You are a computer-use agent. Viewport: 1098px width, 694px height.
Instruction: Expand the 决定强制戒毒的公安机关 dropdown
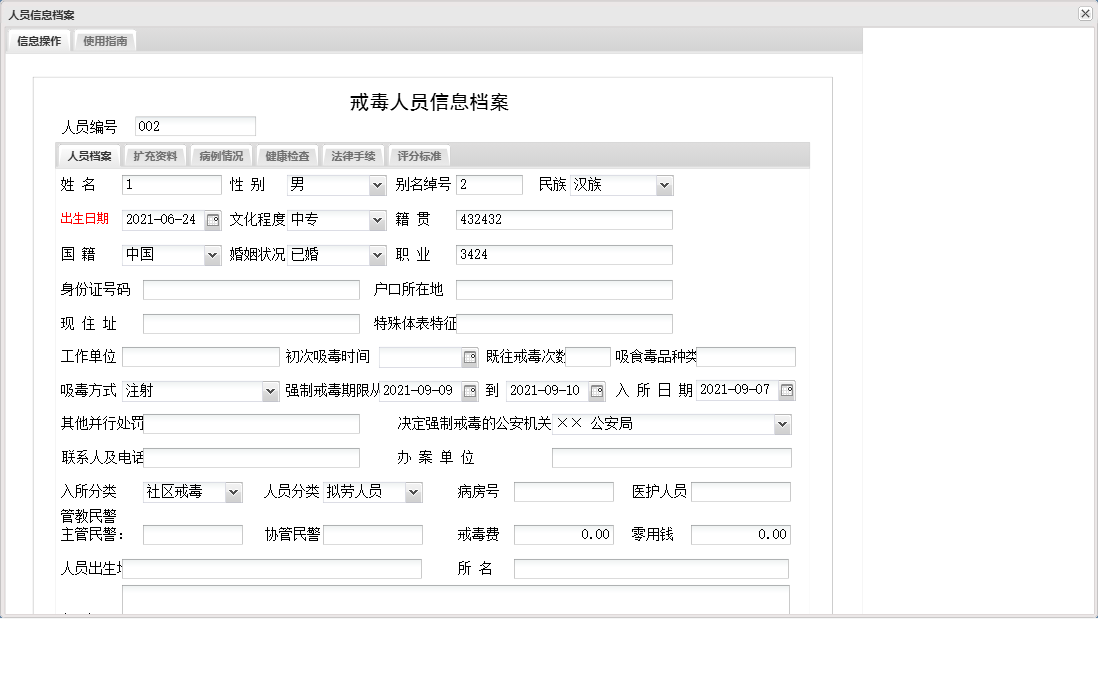[781, 424]
